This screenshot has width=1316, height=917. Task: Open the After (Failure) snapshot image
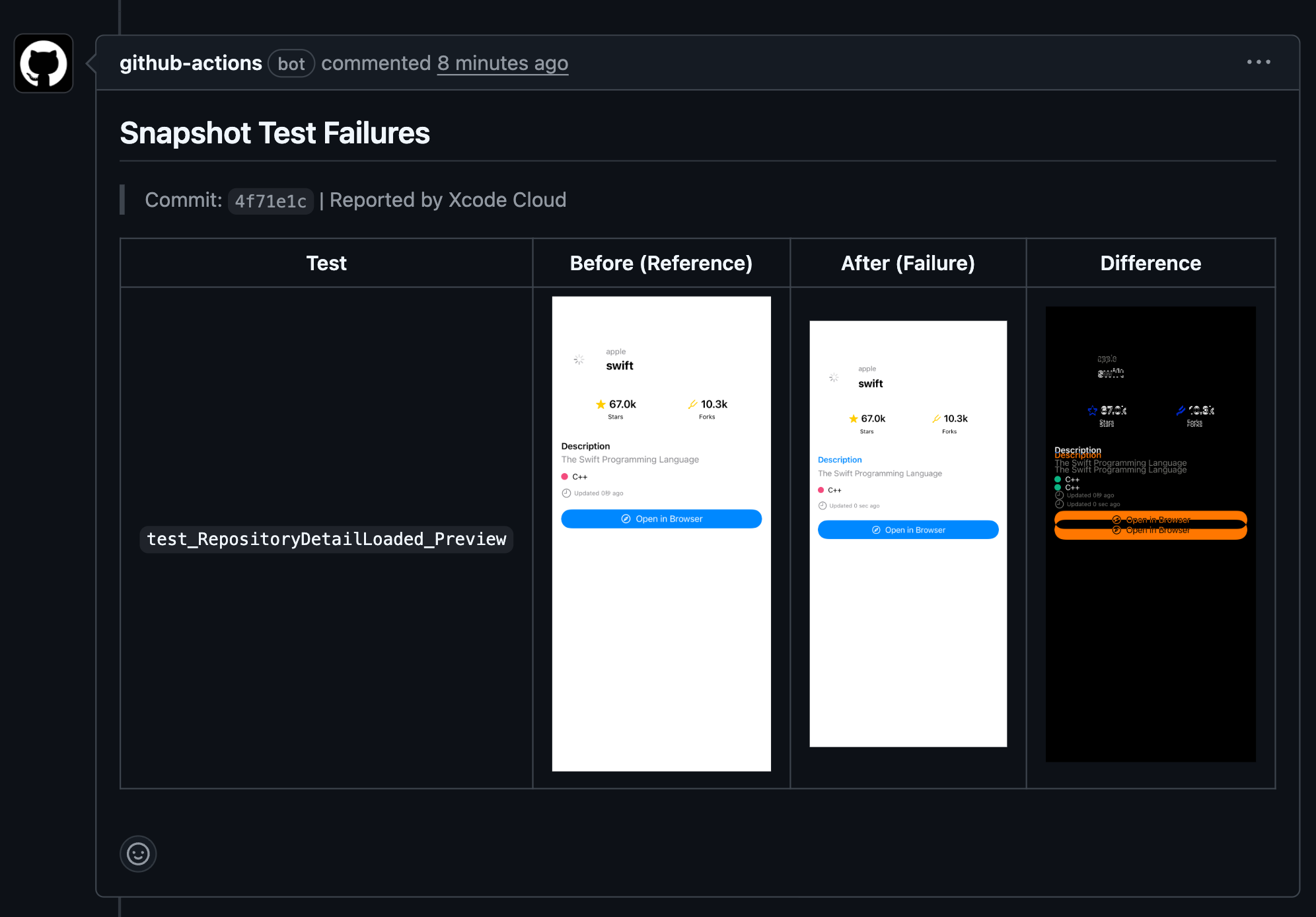pos(908,534)
